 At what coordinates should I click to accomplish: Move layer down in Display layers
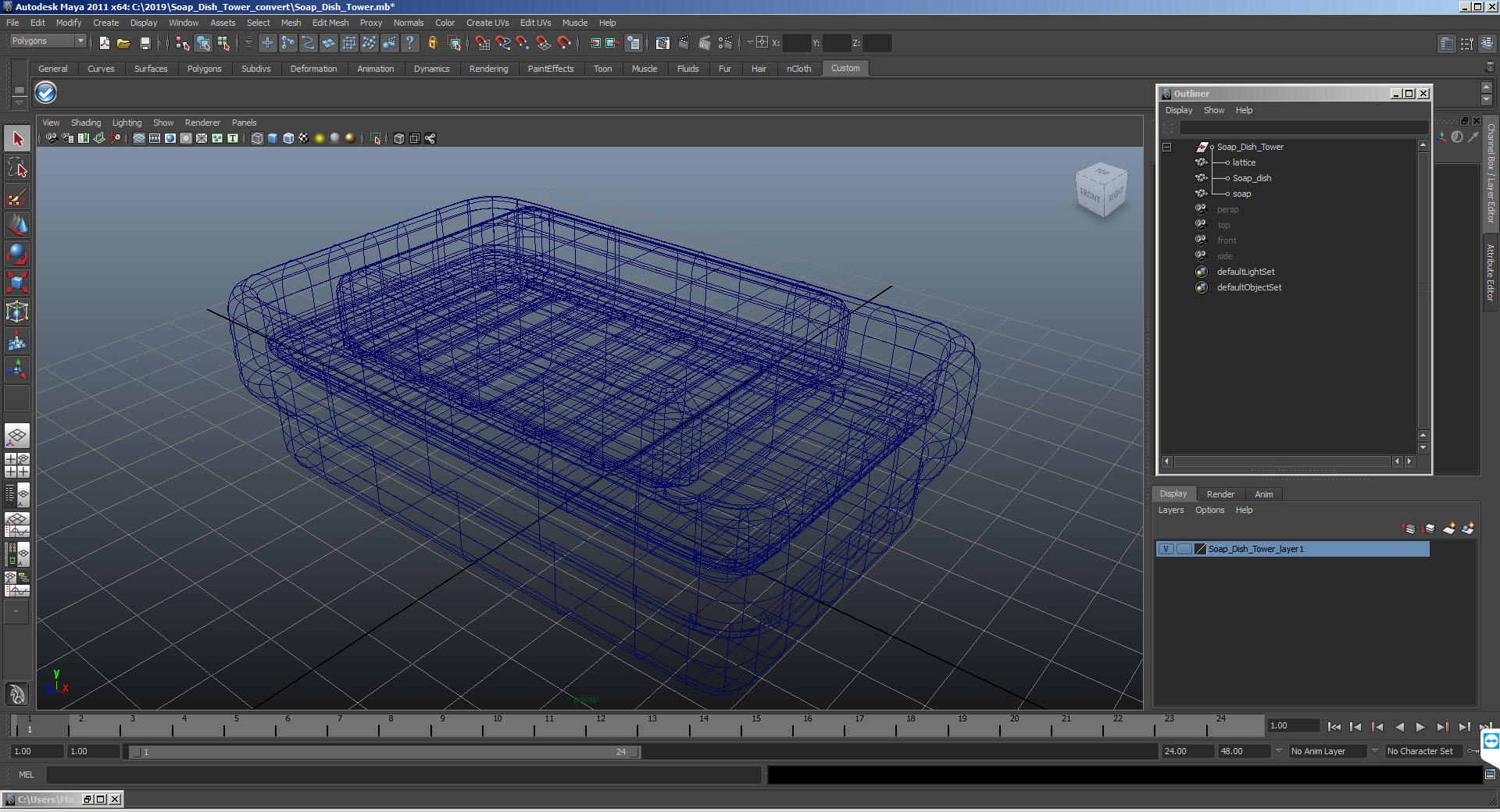tap(1429, 529)
